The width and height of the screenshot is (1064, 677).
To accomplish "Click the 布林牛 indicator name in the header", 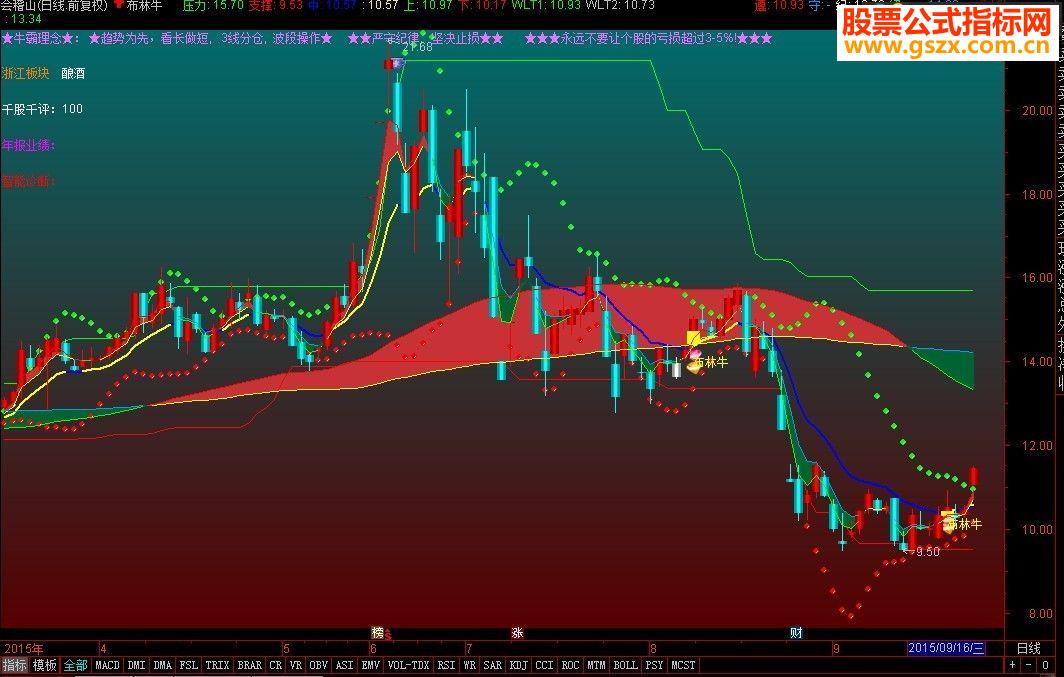I will 145,5.
